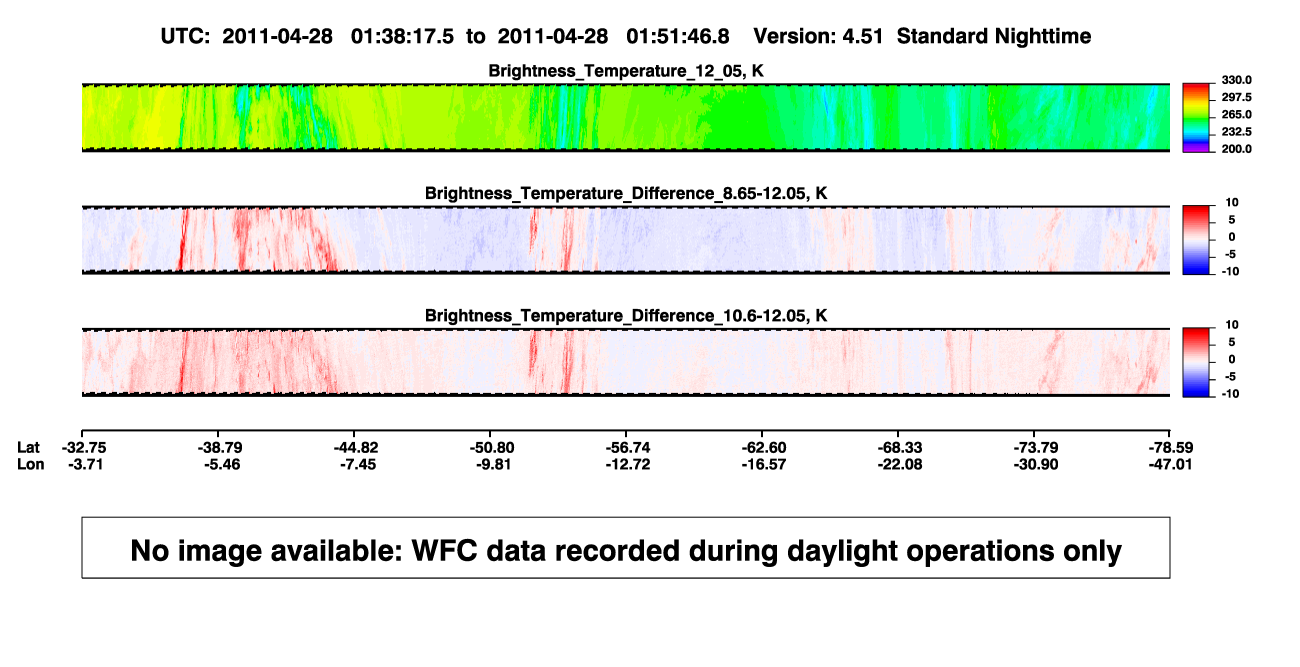1300x667 pixels.
Task: Click the 'No image available' WFC notice box
Action: (626, 547)
